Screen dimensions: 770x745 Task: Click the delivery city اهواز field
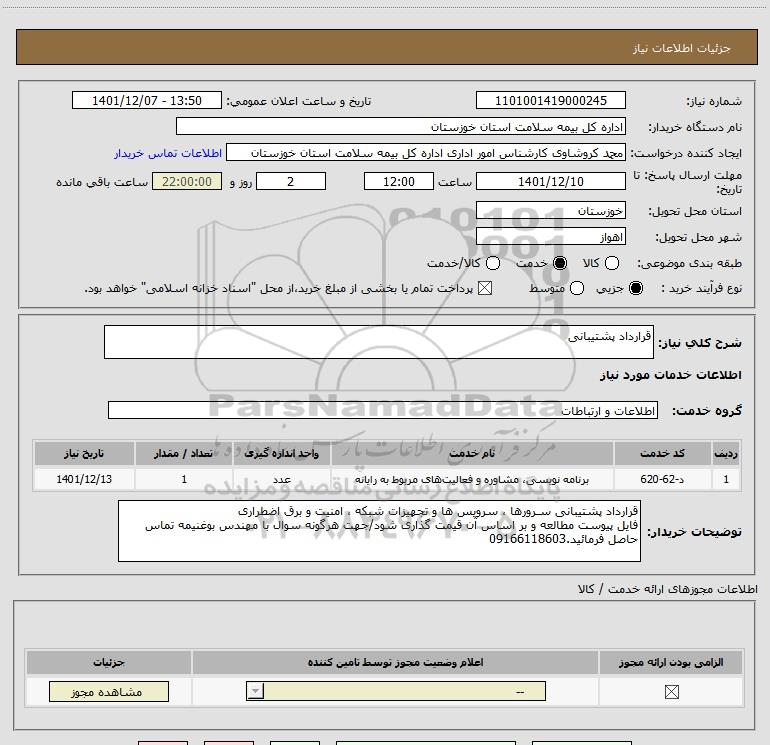tap(550, 237)
